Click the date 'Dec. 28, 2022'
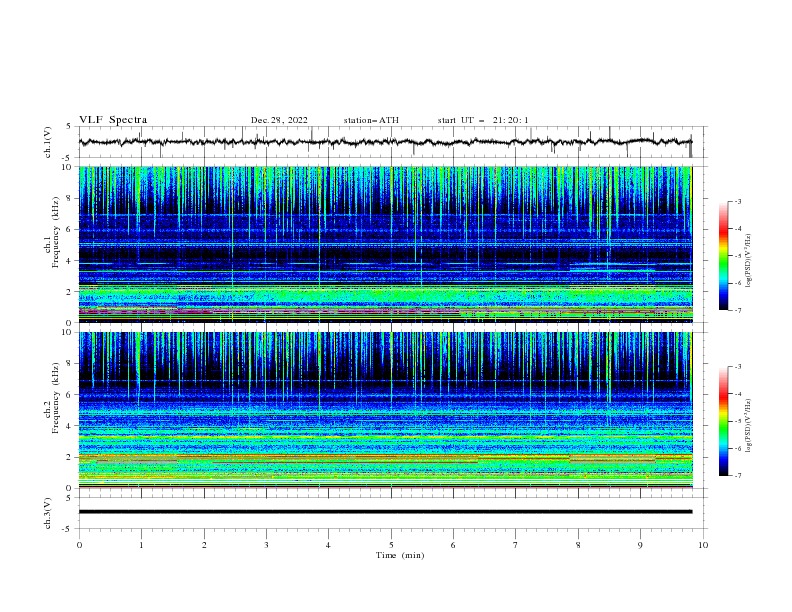 point(279,120)
